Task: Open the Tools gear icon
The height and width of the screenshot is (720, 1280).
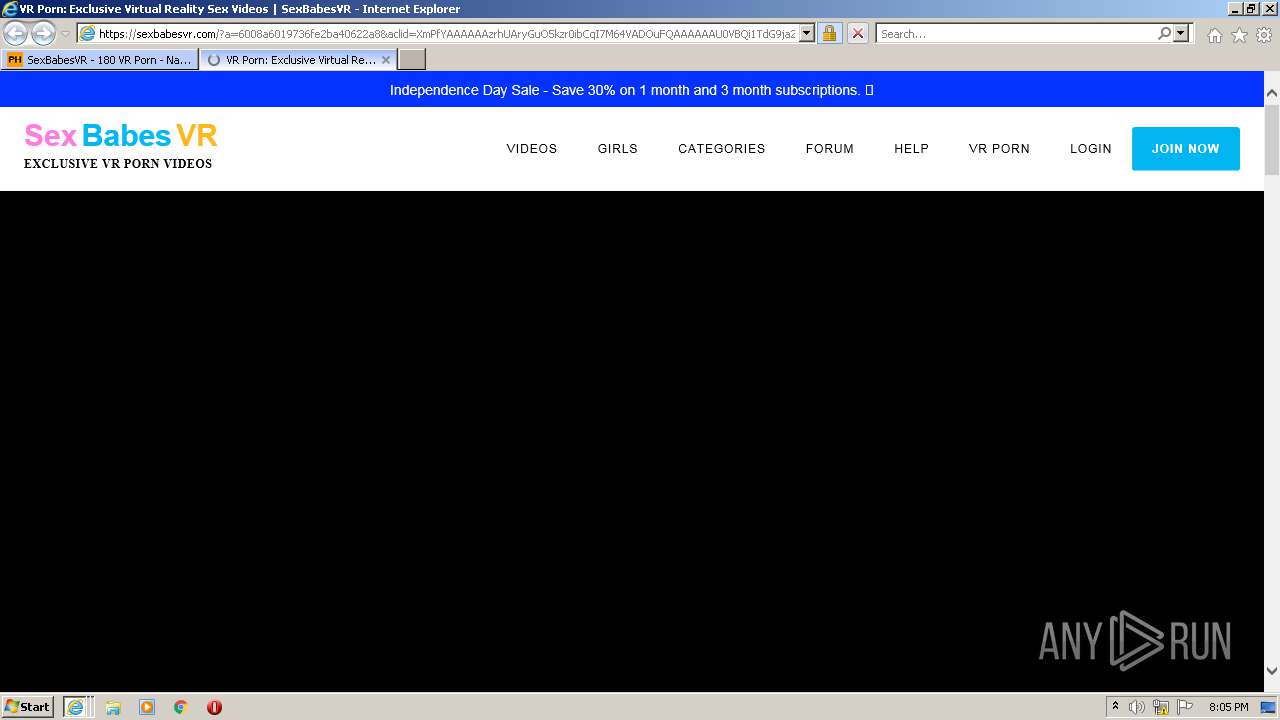Action: [x=1264, y=35]
